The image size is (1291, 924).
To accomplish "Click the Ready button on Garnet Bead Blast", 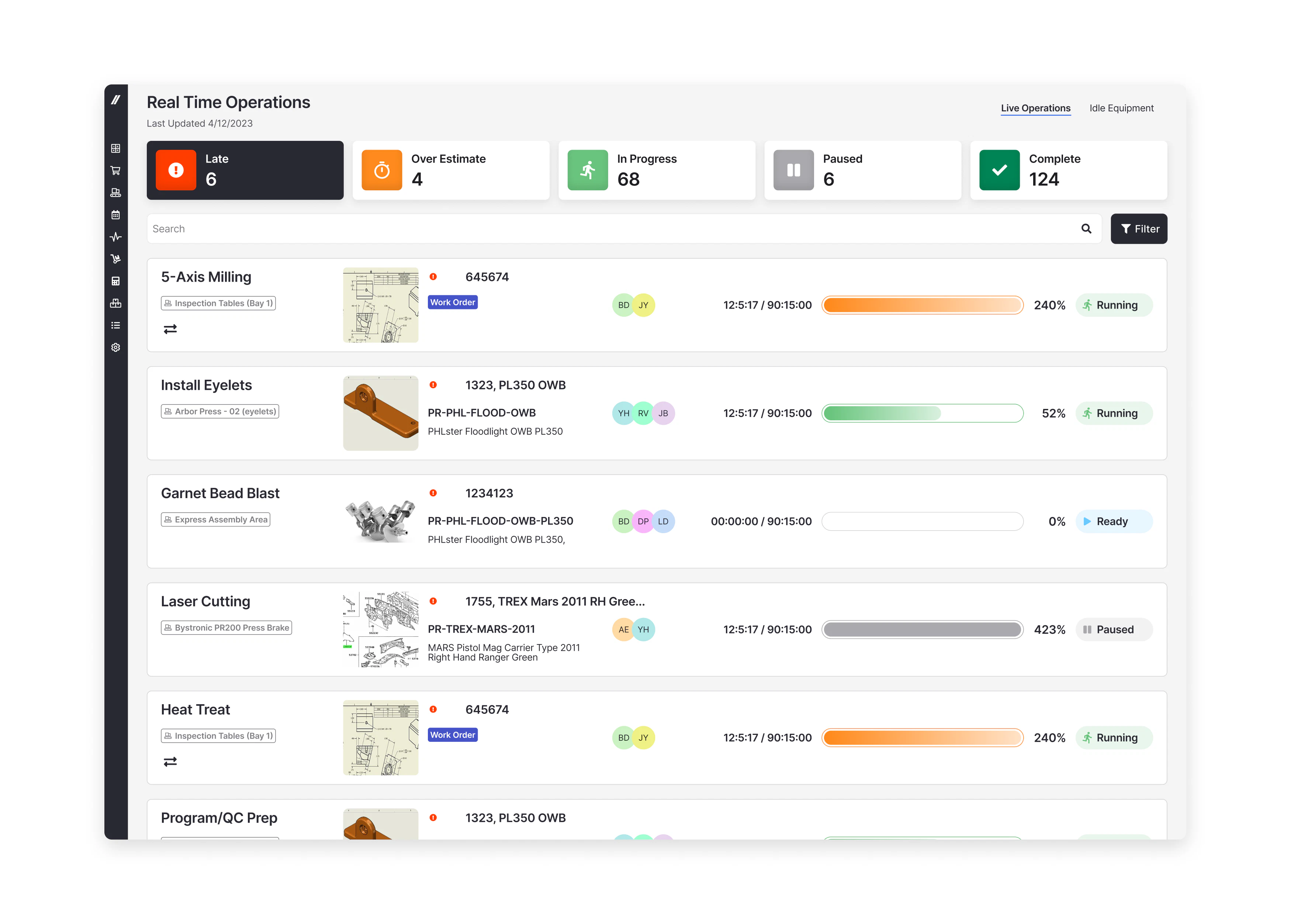I will coord(1114,521).
